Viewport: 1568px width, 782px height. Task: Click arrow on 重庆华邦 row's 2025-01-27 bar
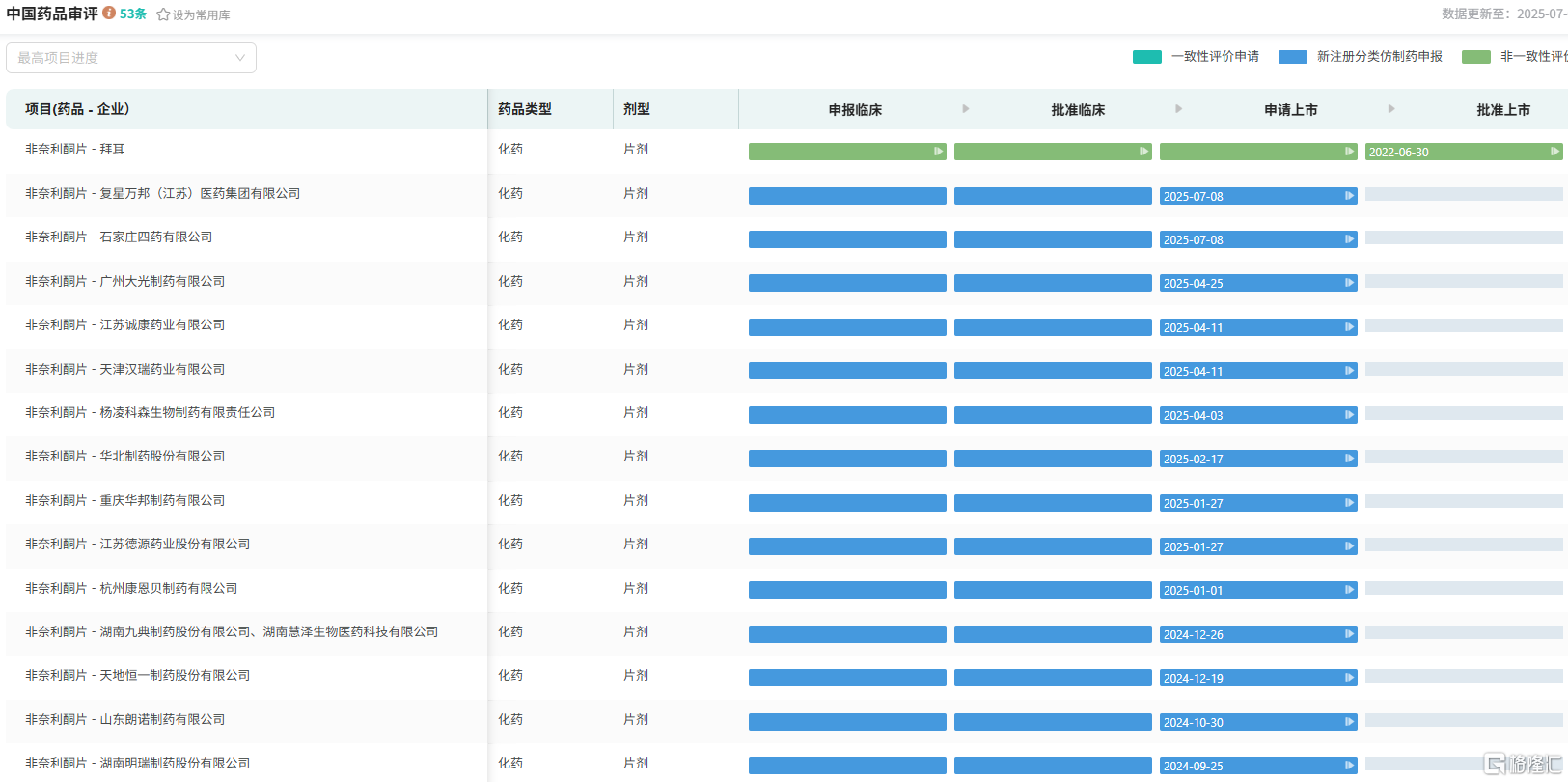[x=1349, y=503]
